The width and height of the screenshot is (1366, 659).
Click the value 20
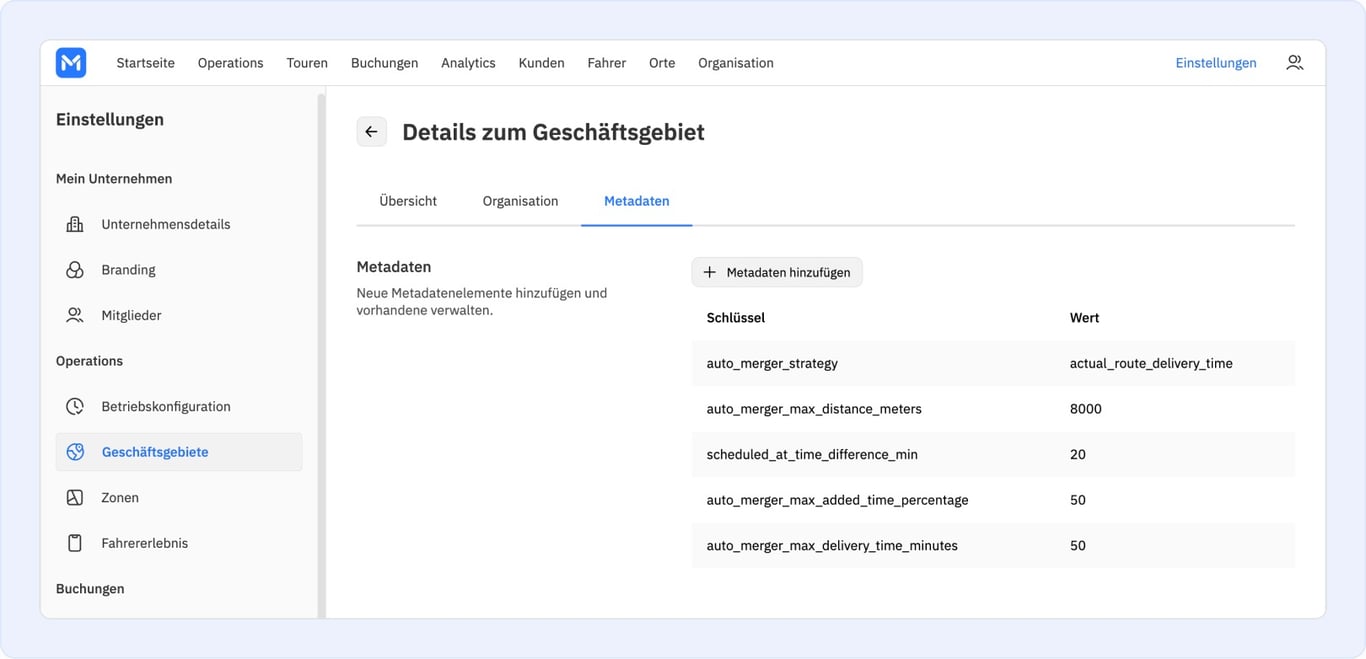(x=1077, y=454)
